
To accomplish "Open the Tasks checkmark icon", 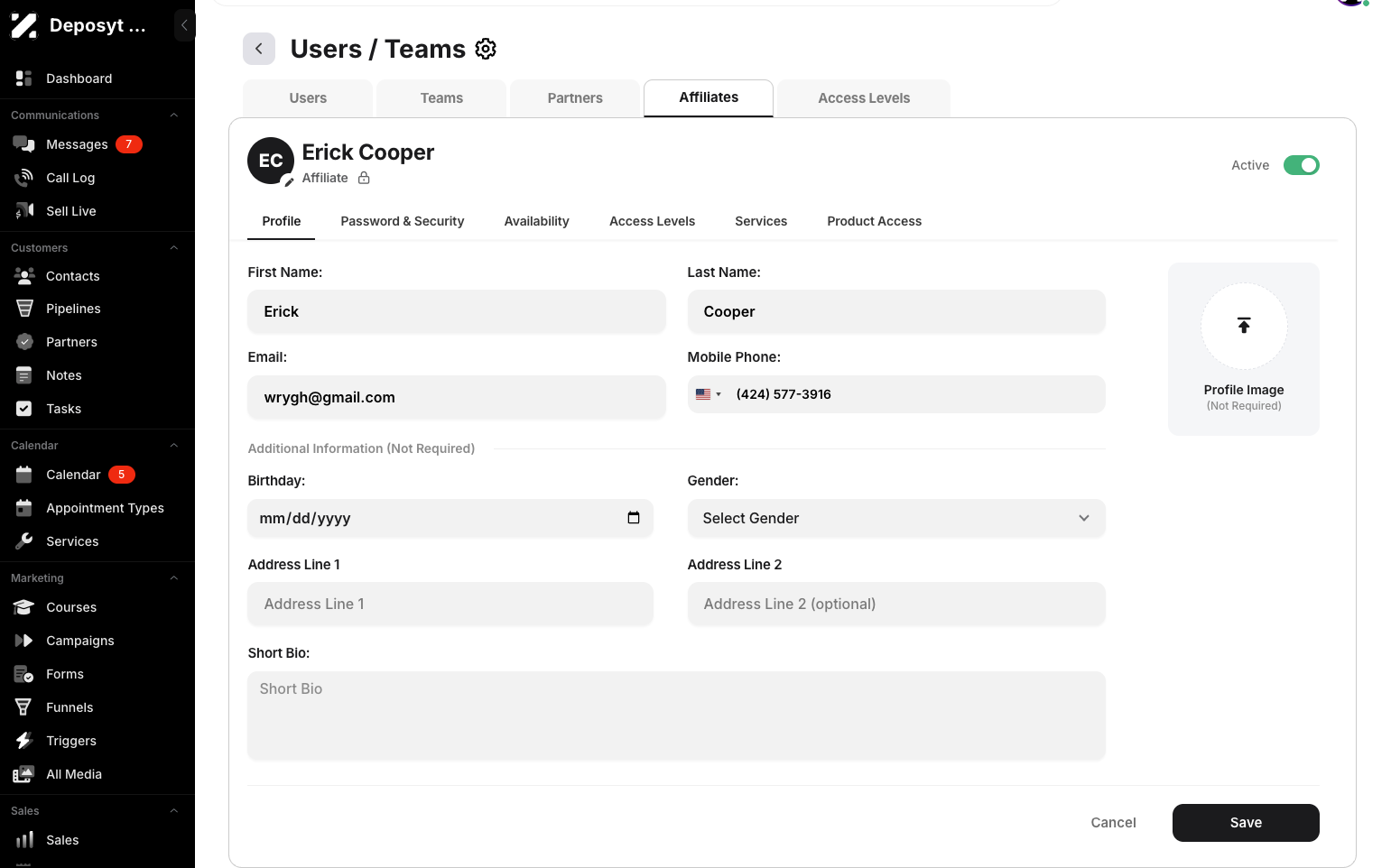I will [24, 409].
